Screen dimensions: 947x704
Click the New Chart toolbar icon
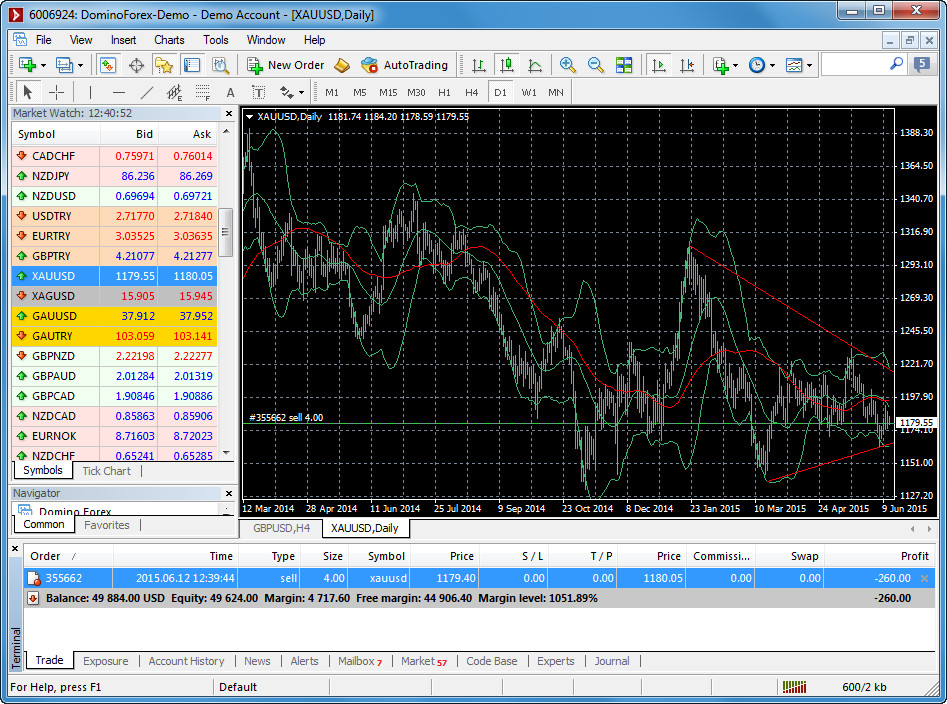[x=27, y=65]
